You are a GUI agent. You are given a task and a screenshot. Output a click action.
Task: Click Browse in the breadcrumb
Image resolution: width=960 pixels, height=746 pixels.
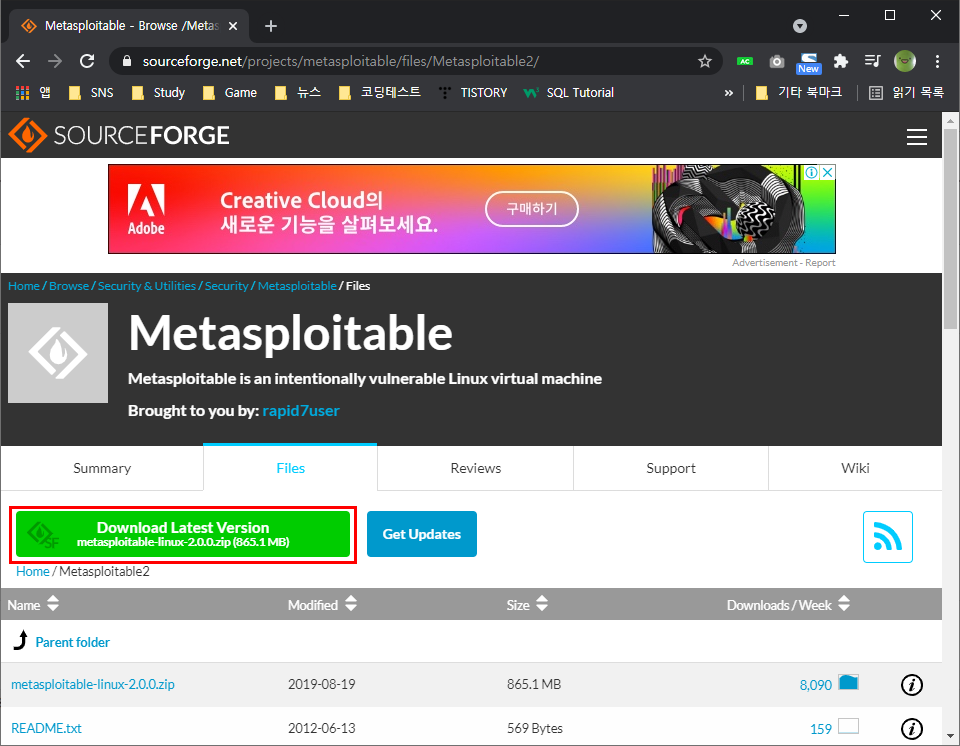click(69, 285)
